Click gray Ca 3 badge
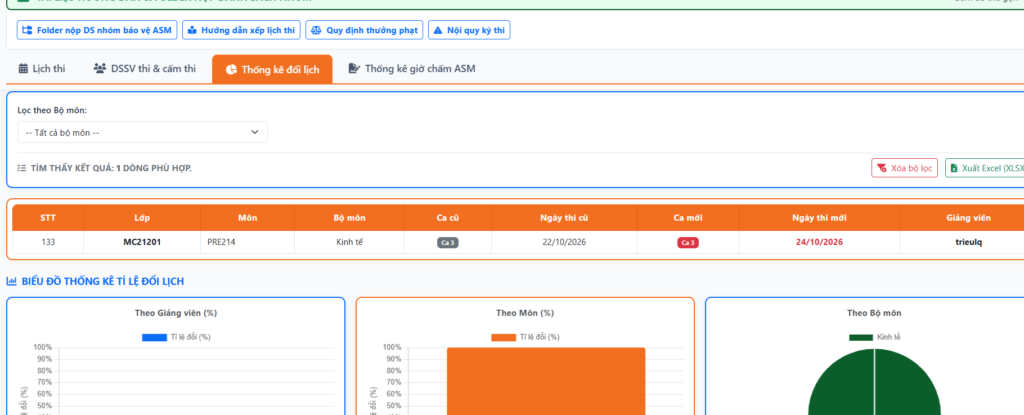The height and width of the screenshot is (415, 1024). pos(447,242)
